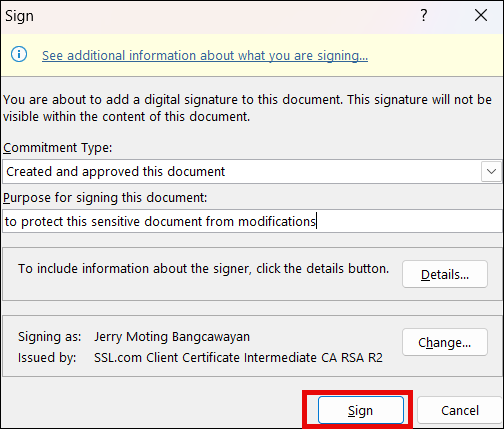504x429 pixels.
Task: Click the 'Purpose for signing this document' label
Action: 105,198
